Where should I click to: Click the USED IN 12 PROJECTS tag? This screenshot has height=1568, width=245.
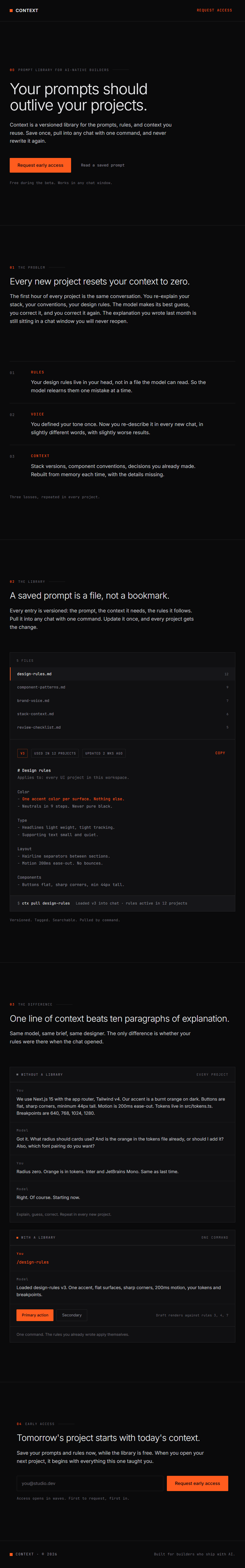[x=55, y=753]
